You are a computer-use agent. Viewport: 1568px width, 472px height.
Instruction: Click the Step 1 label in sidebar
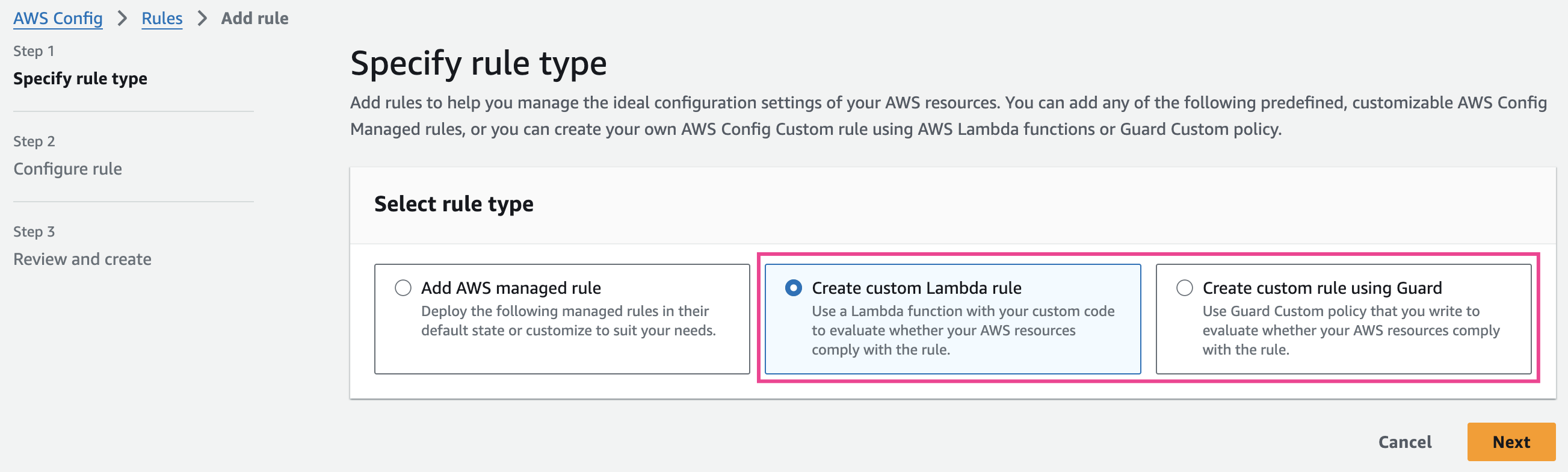[x=34, y=51]
